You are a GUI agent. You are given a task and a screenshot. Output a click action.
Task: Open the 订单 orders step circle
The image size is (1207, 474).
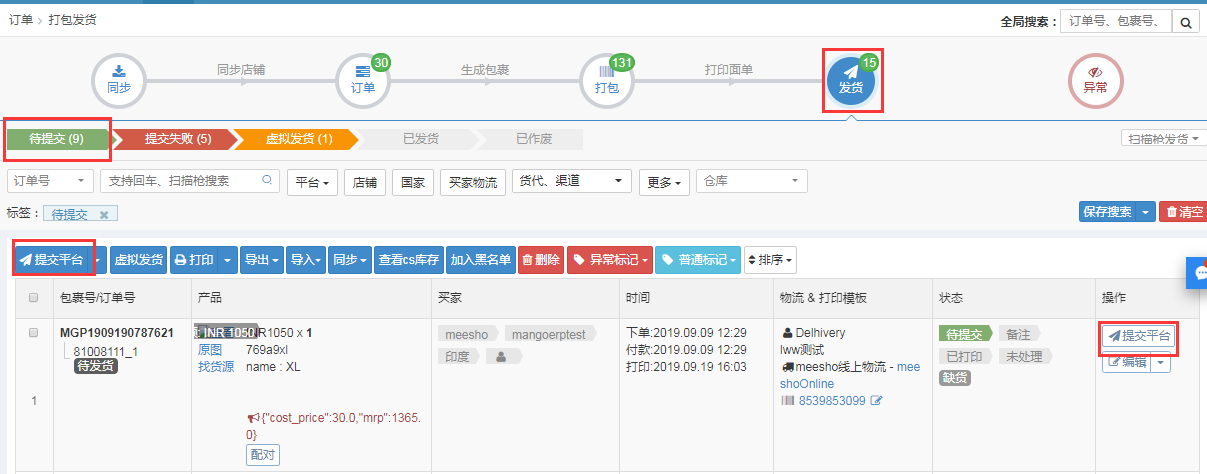click(x=363, y=80)
